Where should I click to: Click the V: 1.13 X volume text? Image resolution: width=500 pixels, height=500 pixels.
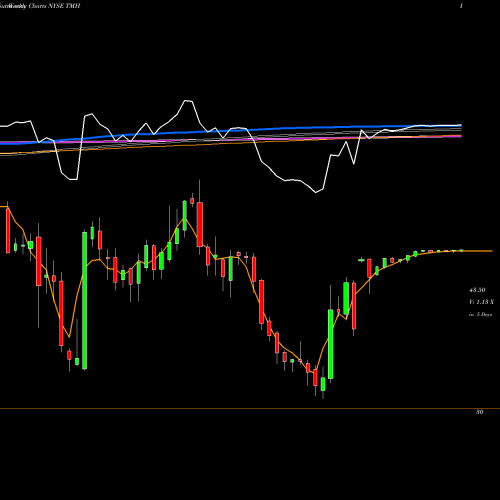point(481,302)
